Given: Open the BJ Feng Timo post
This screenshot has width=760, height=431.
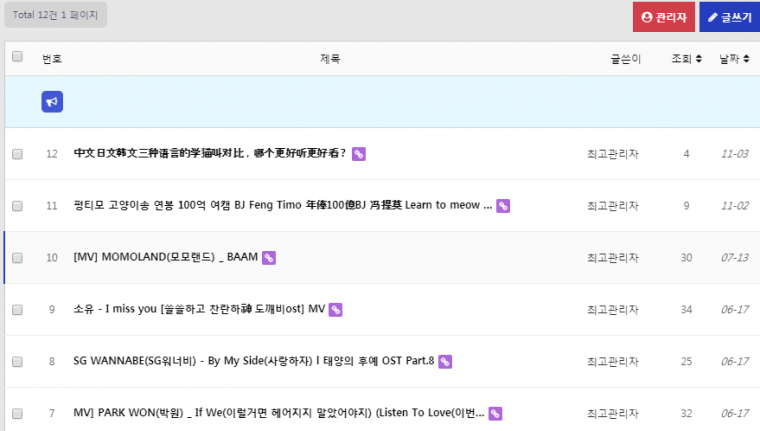Looking at the screenshot, I should pyautogui.click(x=283, y=205).
